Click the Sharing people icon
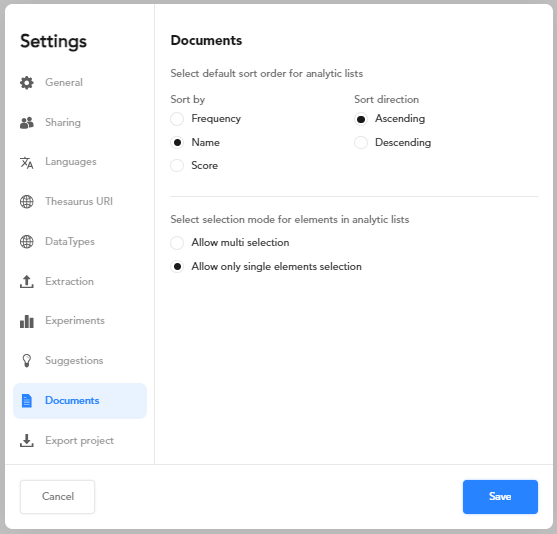The width and height of the screenshot is (557, 534). (27, 123)
